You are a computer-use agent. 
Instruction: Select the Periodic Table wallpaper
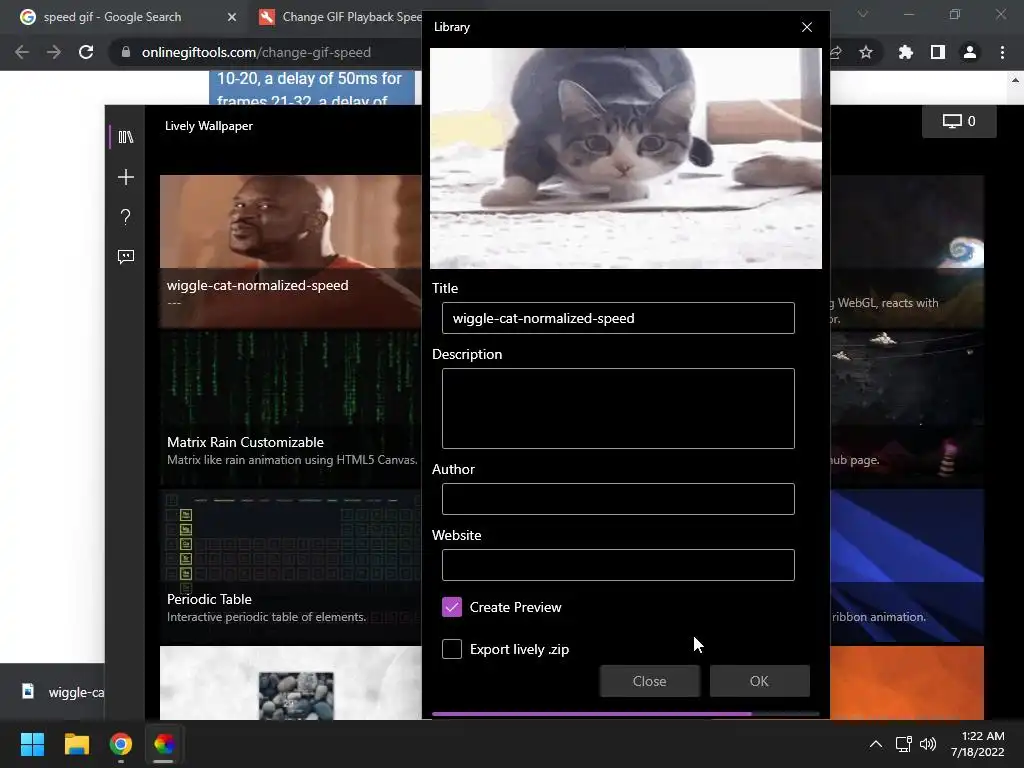point(291,565)
